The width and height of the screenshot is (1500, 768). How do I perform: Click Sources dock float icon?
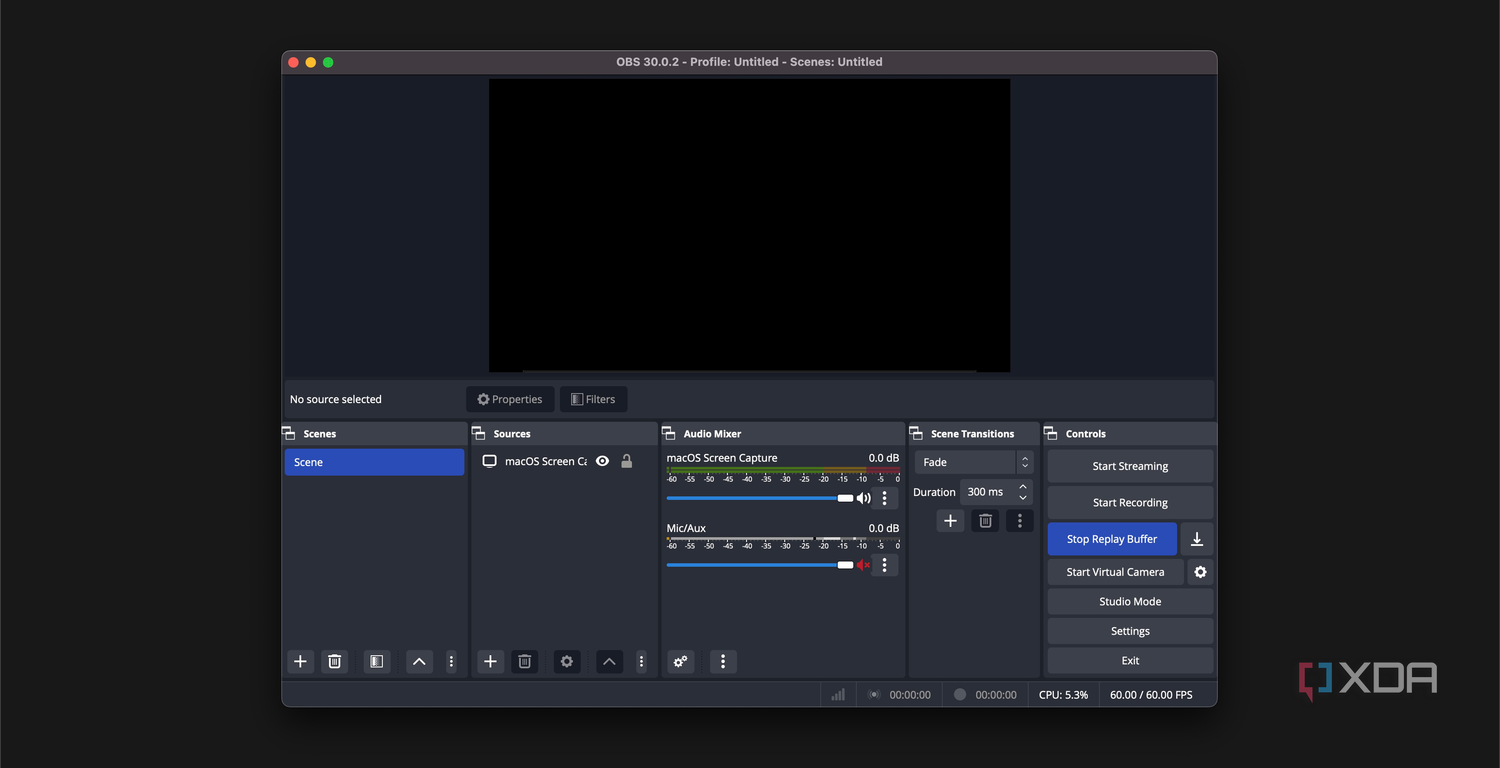(479, 433)
